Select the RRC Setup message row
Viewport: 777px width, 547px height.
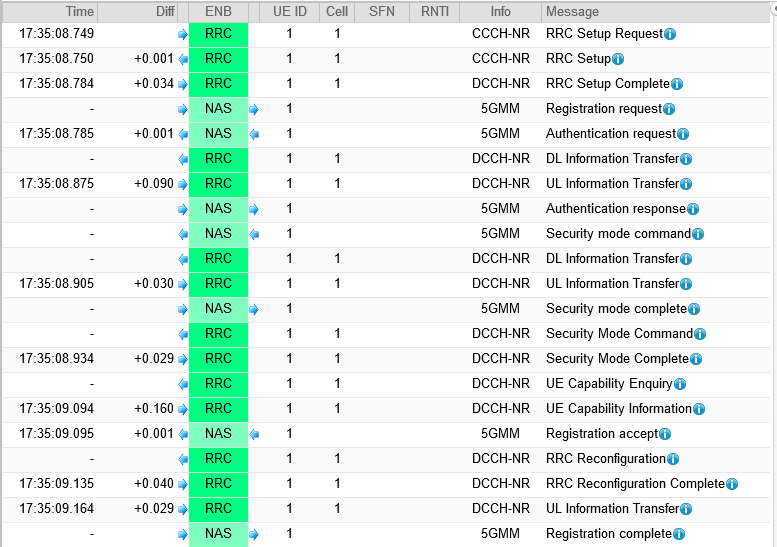click(386, 59)
